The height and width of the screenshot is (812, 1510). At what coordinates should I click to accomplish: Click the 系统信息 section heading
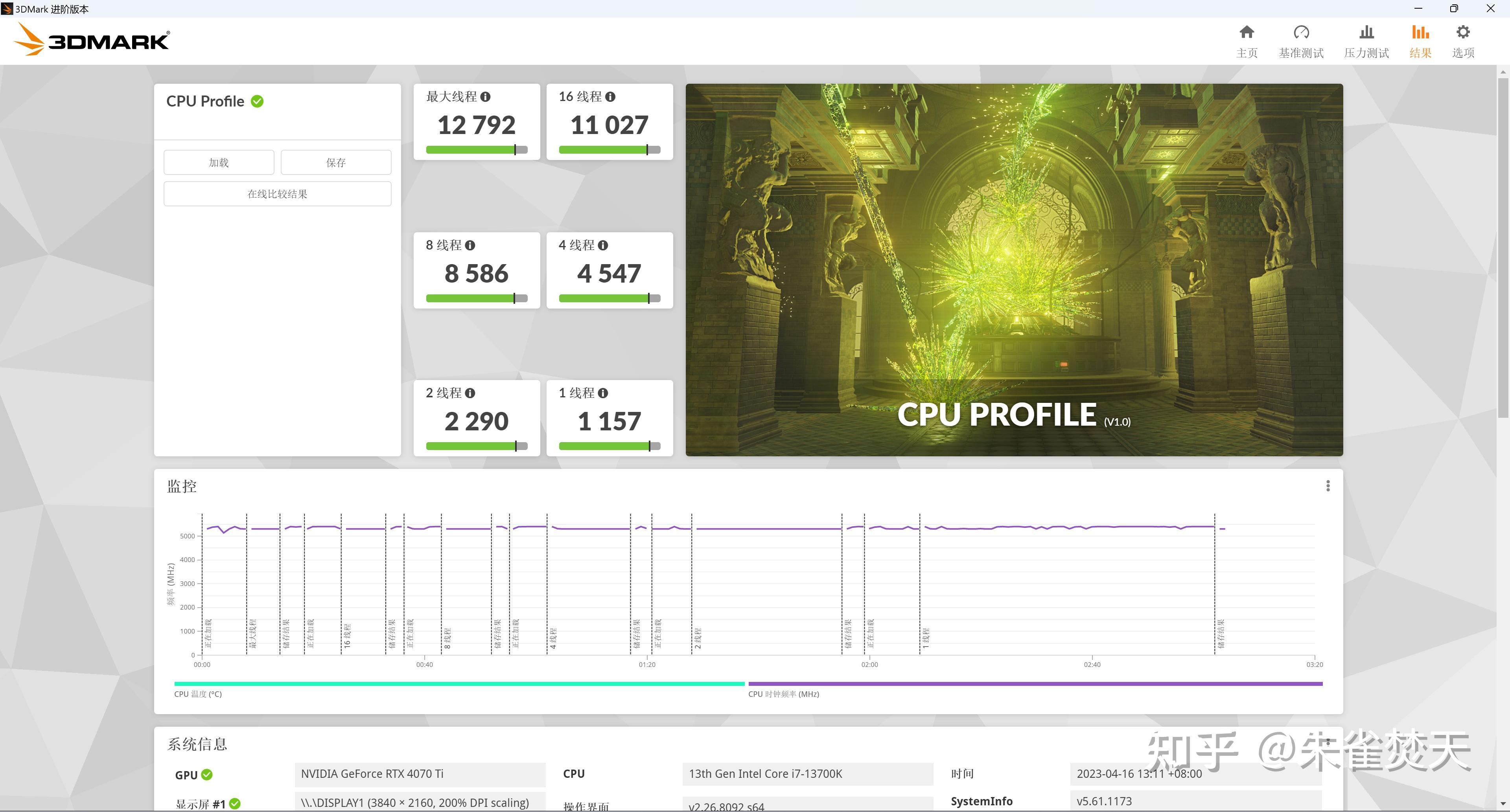point(197,745)
